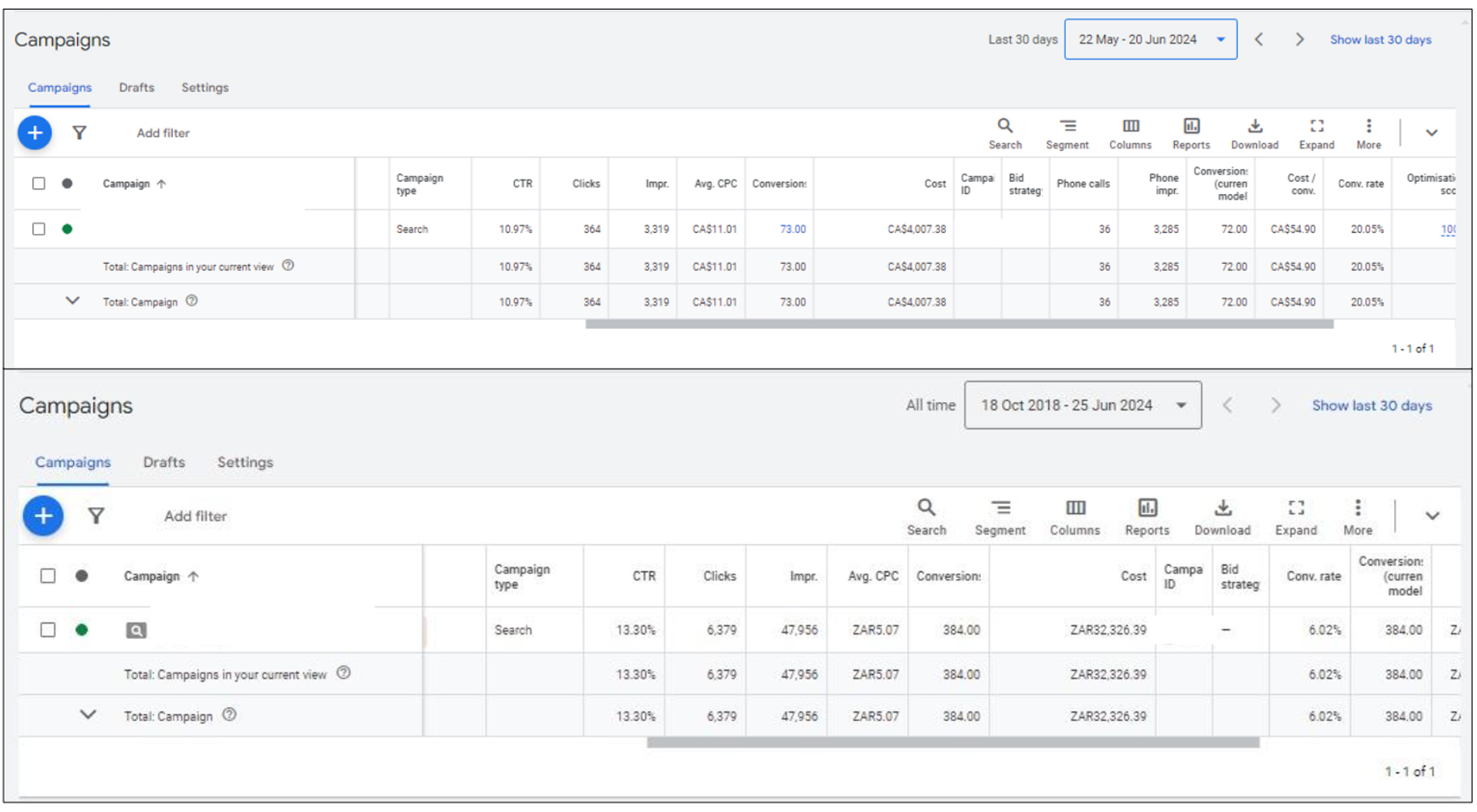Image resolution: width=1477 pixels, height=812 pixels.
Task: Check the CA$ Search campaign row checkbox
Action: (x=39, y=229)
